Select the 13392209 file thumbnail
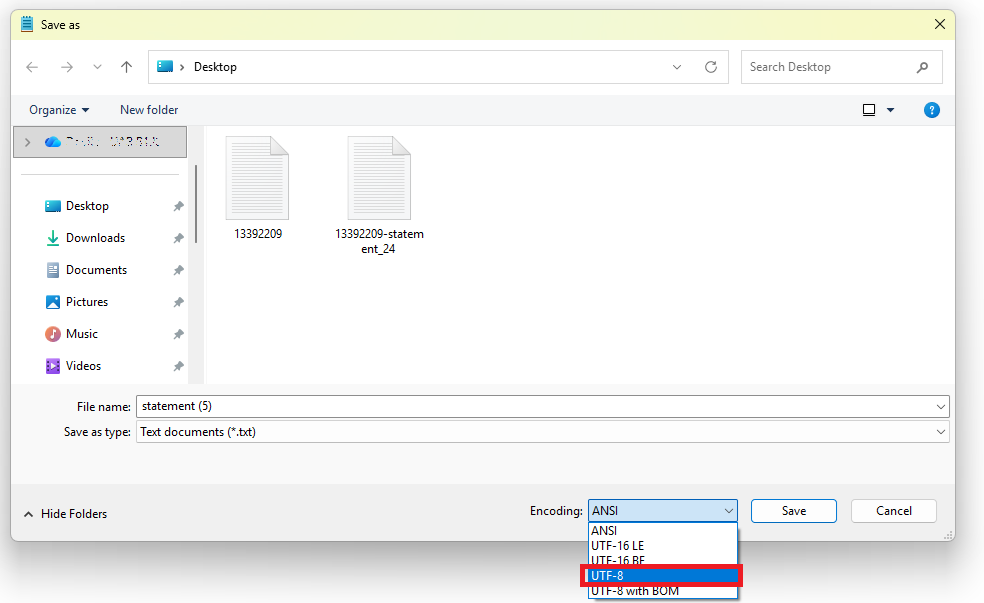 (x=257, y=178)
